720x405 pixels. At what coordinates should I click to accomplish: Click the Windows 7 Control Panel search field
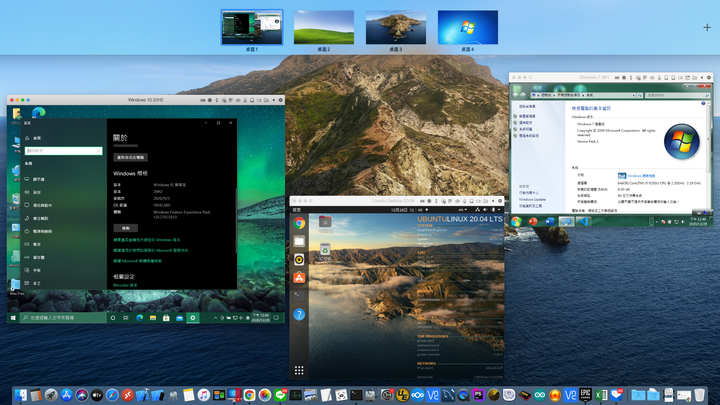(x=677, y=95)
